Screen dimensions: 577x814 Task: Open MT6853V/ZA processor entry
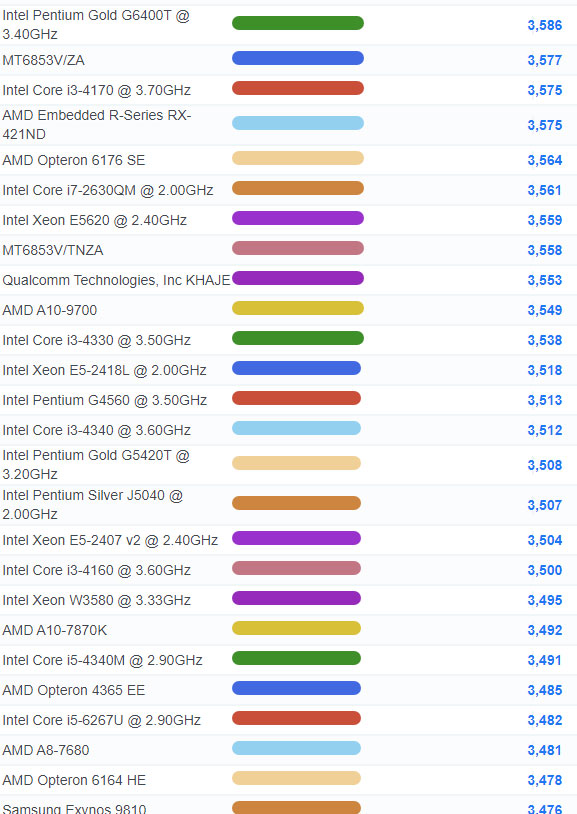coord(44,60)
